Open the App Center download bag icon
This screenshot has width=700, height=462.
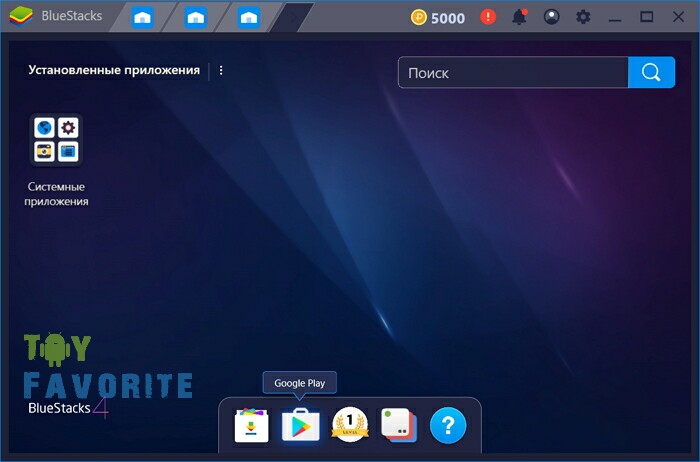pyautogui.click(x=252, y=425)
